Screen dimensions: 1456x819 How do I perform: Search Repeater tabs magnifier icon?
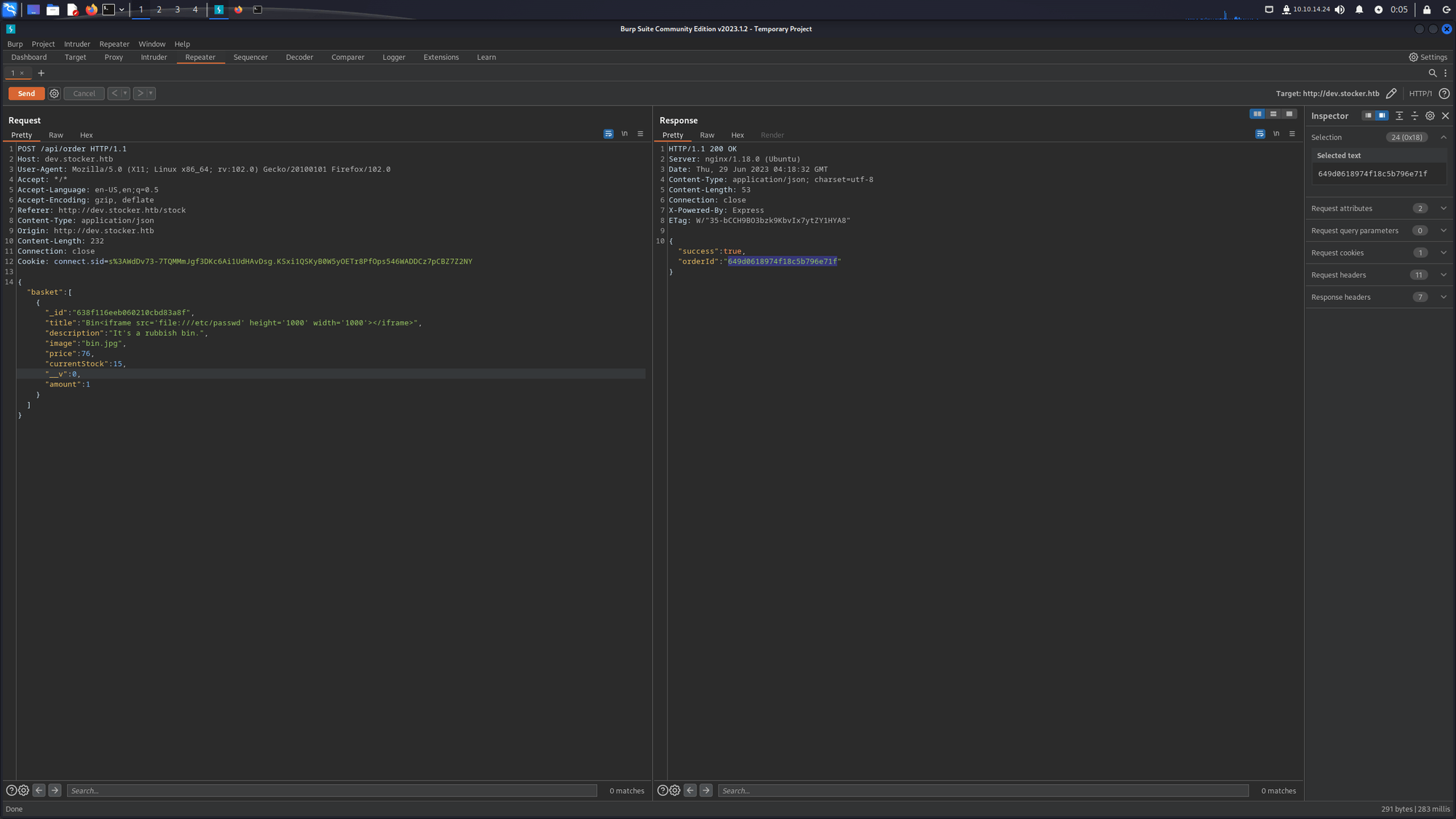[1433, 73]
